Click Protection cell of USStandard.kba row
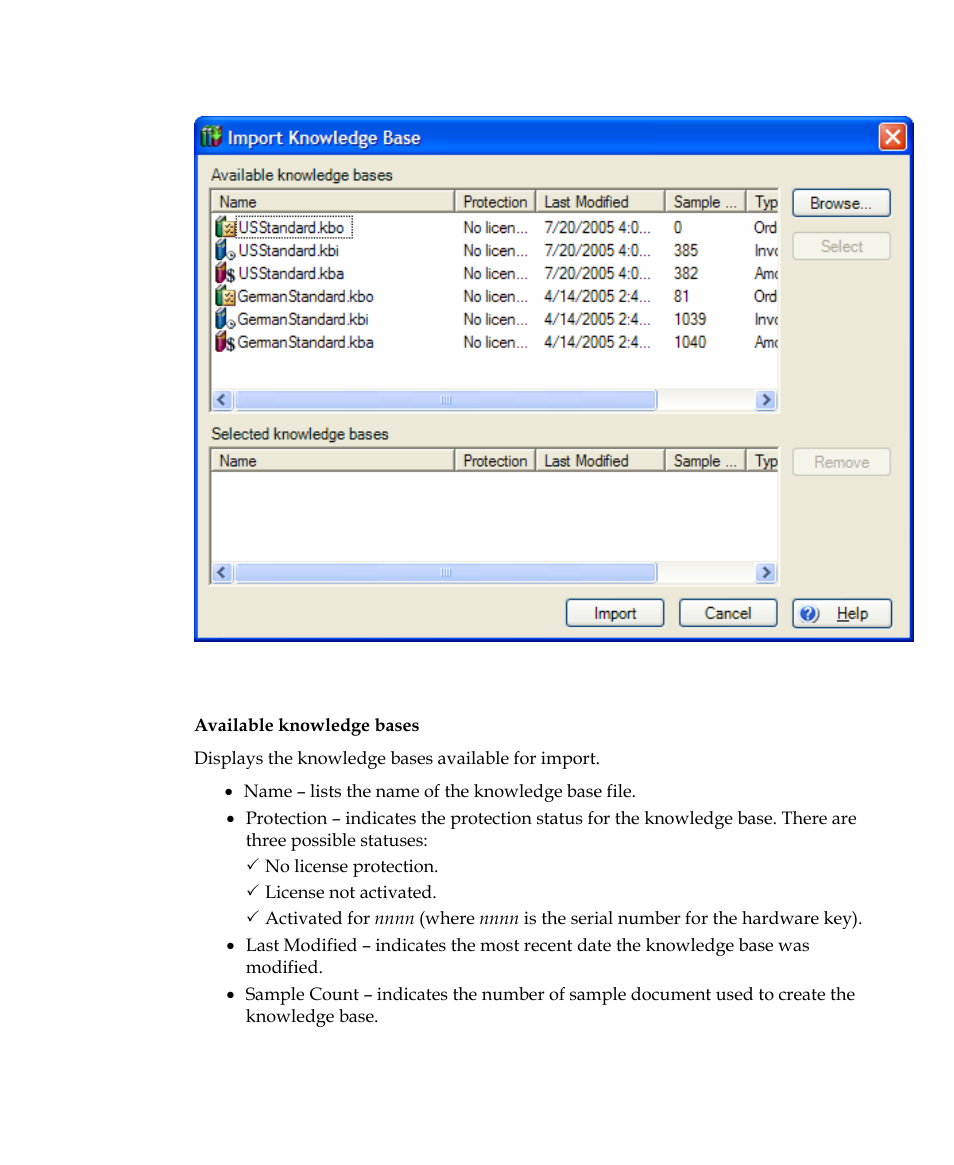The height and width of the screenshot is (1165, 954). (496, 273)
